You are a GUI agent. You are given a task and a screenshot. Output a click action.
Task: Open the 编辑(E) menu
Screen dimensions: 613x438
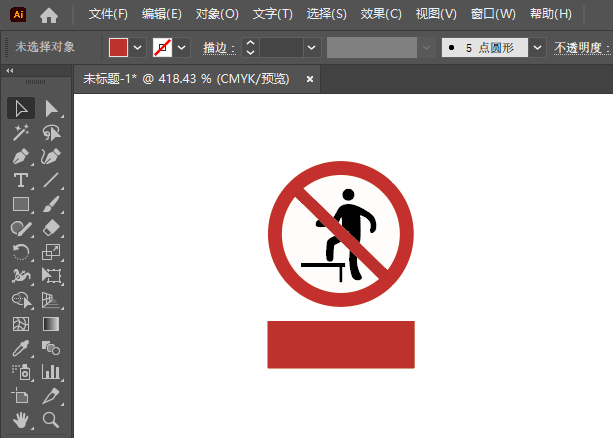point(162,14)
